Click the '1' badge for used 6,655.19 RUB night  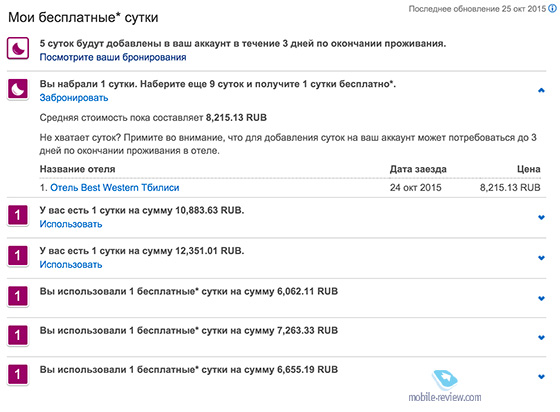tap(18, 375)
